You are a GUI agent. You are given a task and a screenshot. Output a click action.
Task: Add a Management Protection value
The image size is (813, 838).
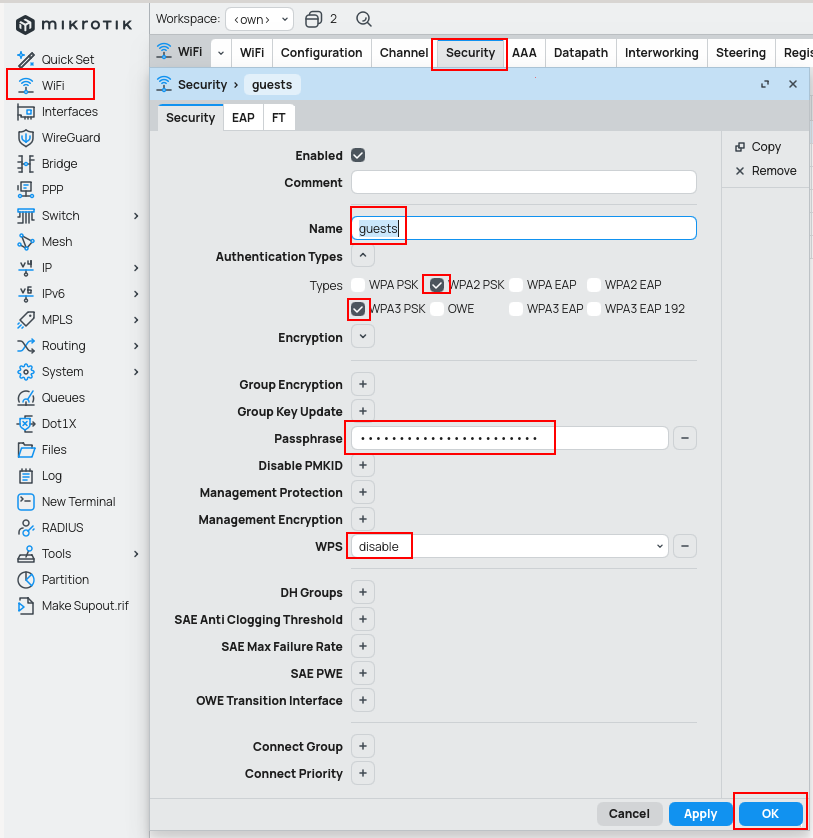tap(363, 492)
